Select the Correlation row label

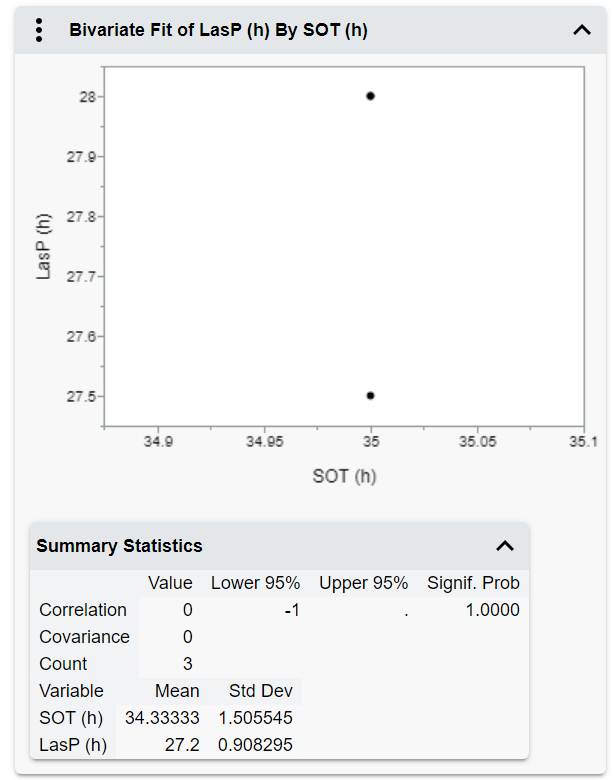[83, 610]
